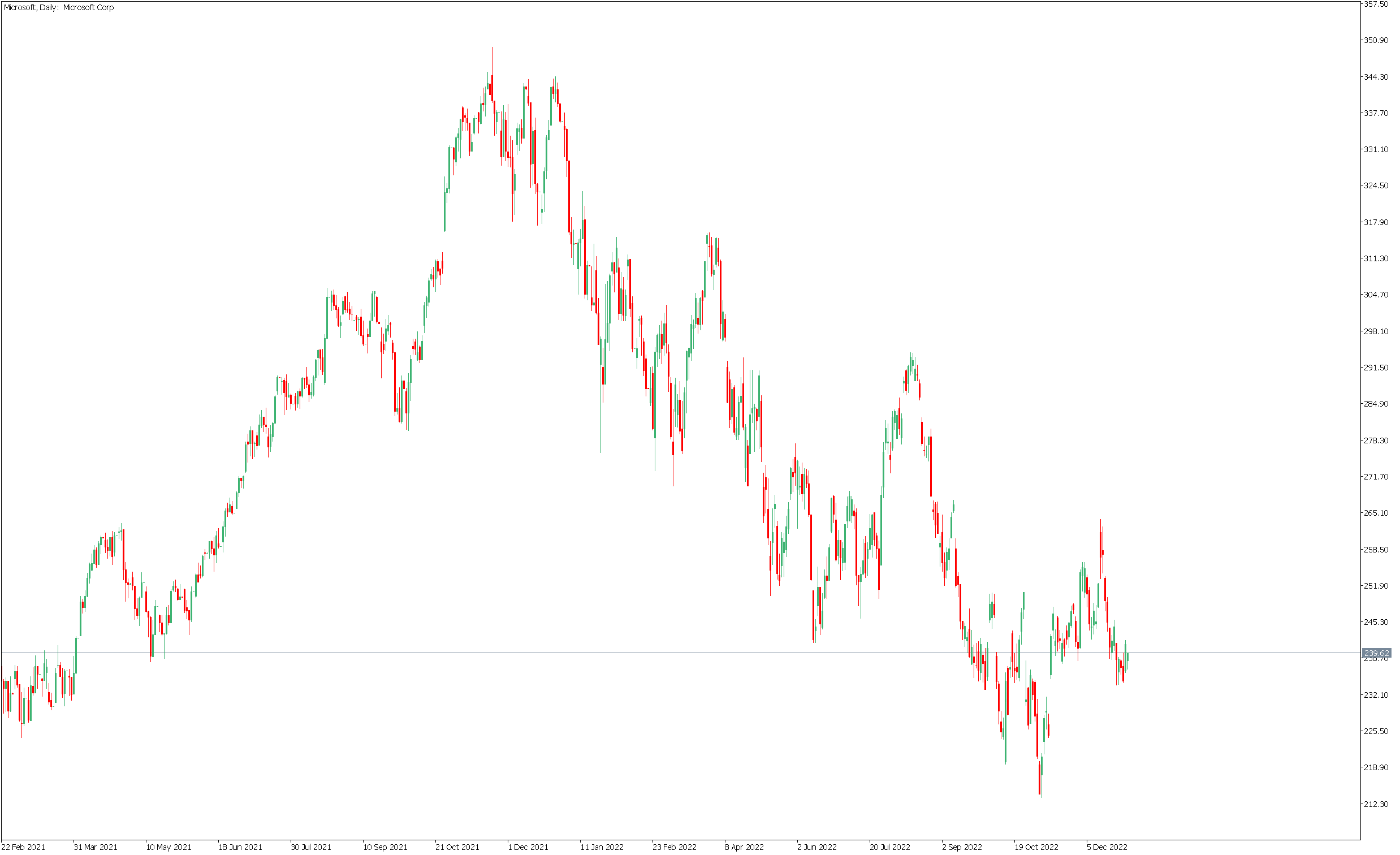Screen dimensions: 1400x855
Task: Click the 357.50 price axis label
Action: point(1376,4)
